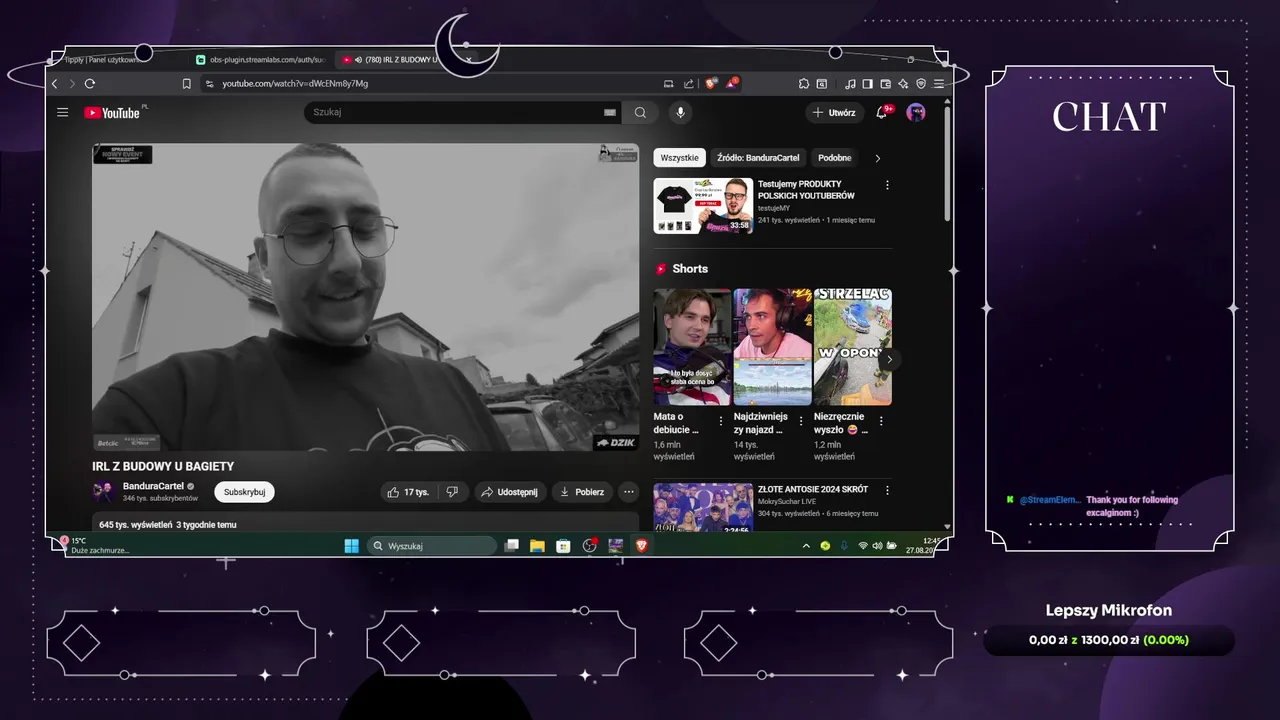Share this page via the browser share icon

[688, 84]
